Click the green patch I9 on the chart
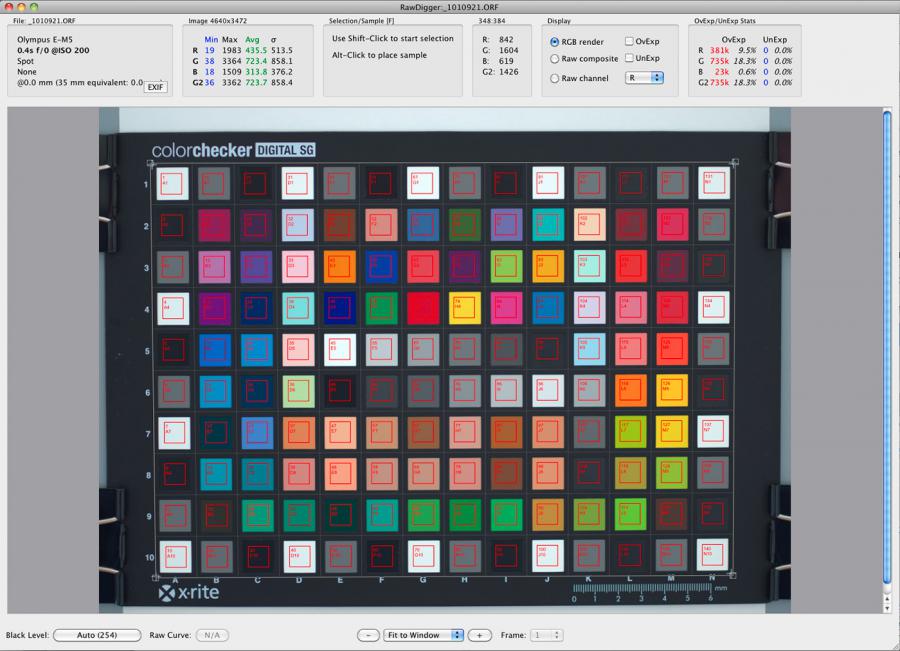Screen dimensions: 900x651 507,515
